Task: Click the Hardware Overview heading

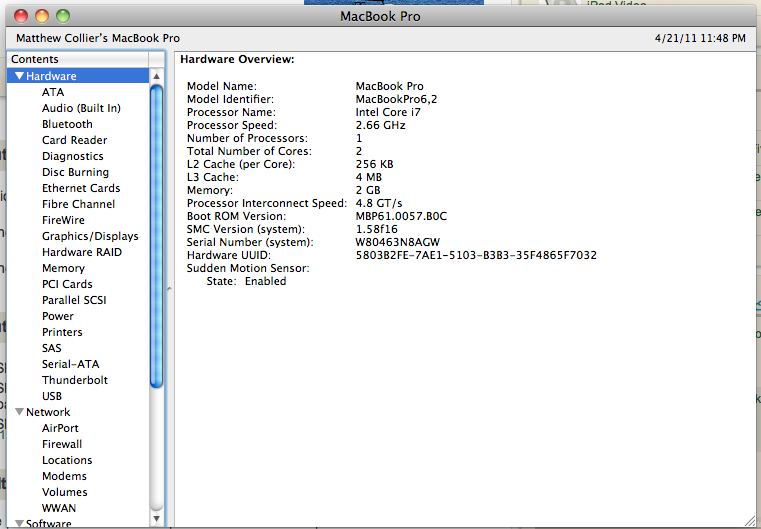Action: pos(237,59)
